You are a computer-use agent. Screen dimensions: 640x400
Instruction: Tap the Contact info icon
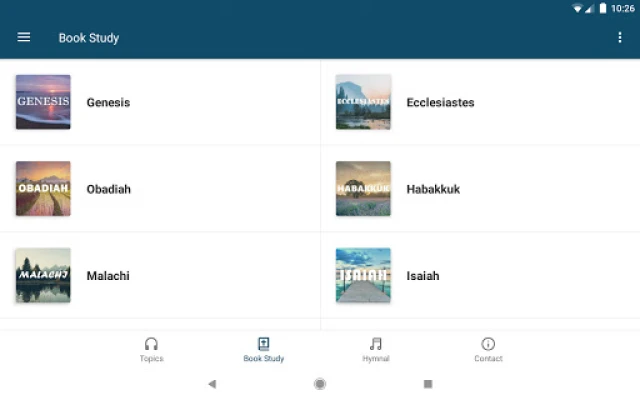[x=488, y=344]
